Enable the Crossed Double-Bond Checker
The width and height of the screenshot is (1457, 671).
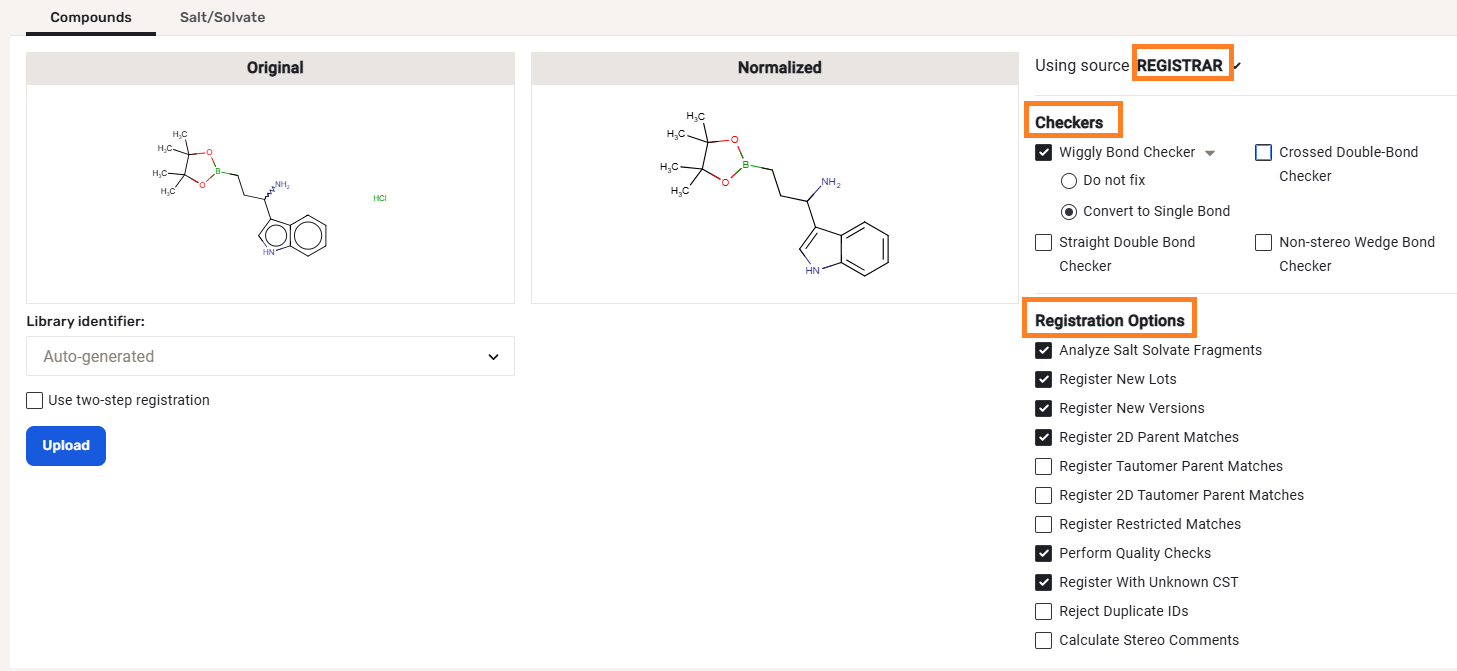click(x=1263, y=152)
